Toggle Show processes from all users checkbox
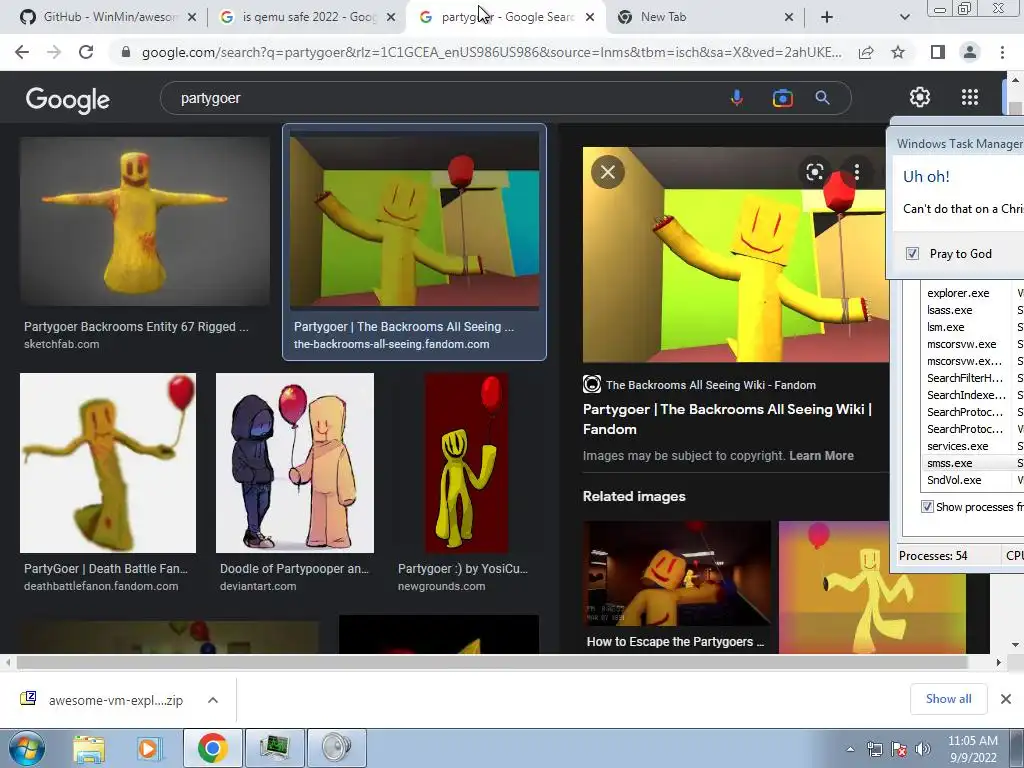 [x=927, y=507]
